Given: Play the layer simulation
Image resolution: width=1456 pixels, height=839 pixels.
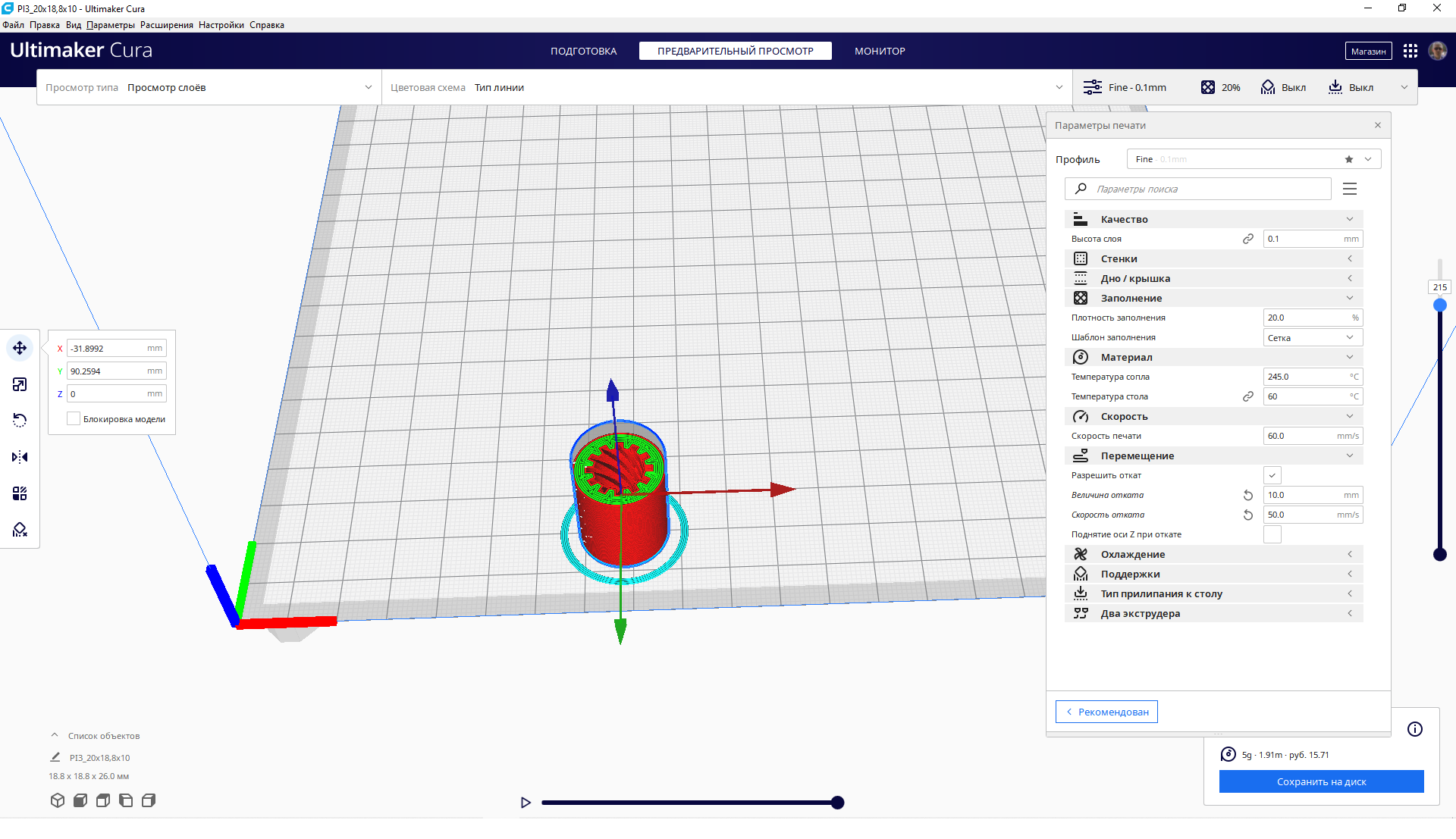Looking at the screenshot, I should coord(526,803).
